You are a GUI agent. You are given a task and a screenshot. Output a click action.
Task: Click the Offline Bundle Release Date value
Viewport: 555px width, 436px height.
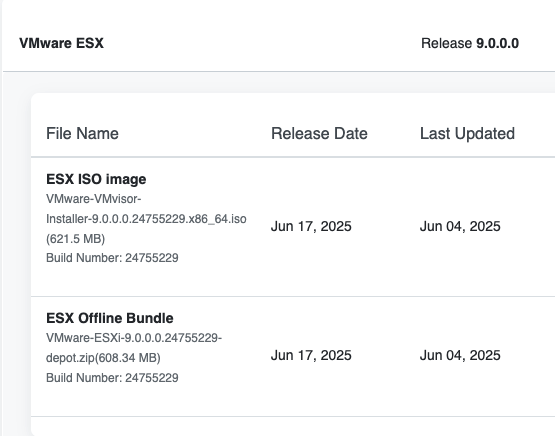[x=311, y=355]
